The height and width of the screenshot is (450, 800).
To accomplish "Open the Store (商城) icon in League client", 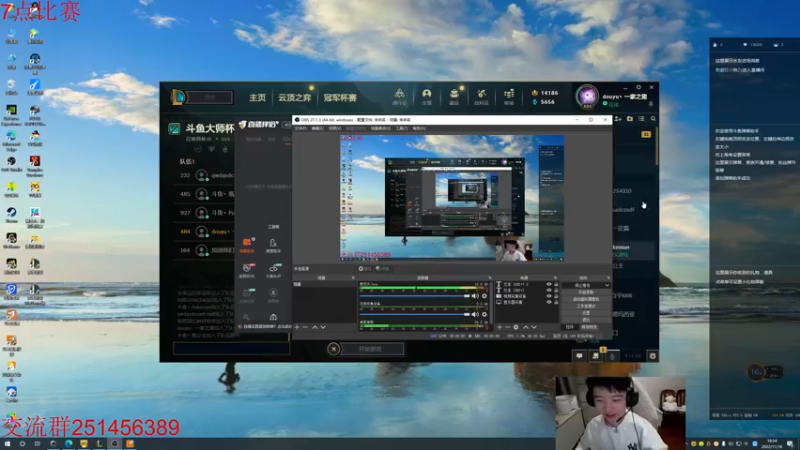I will click(509, 96).
